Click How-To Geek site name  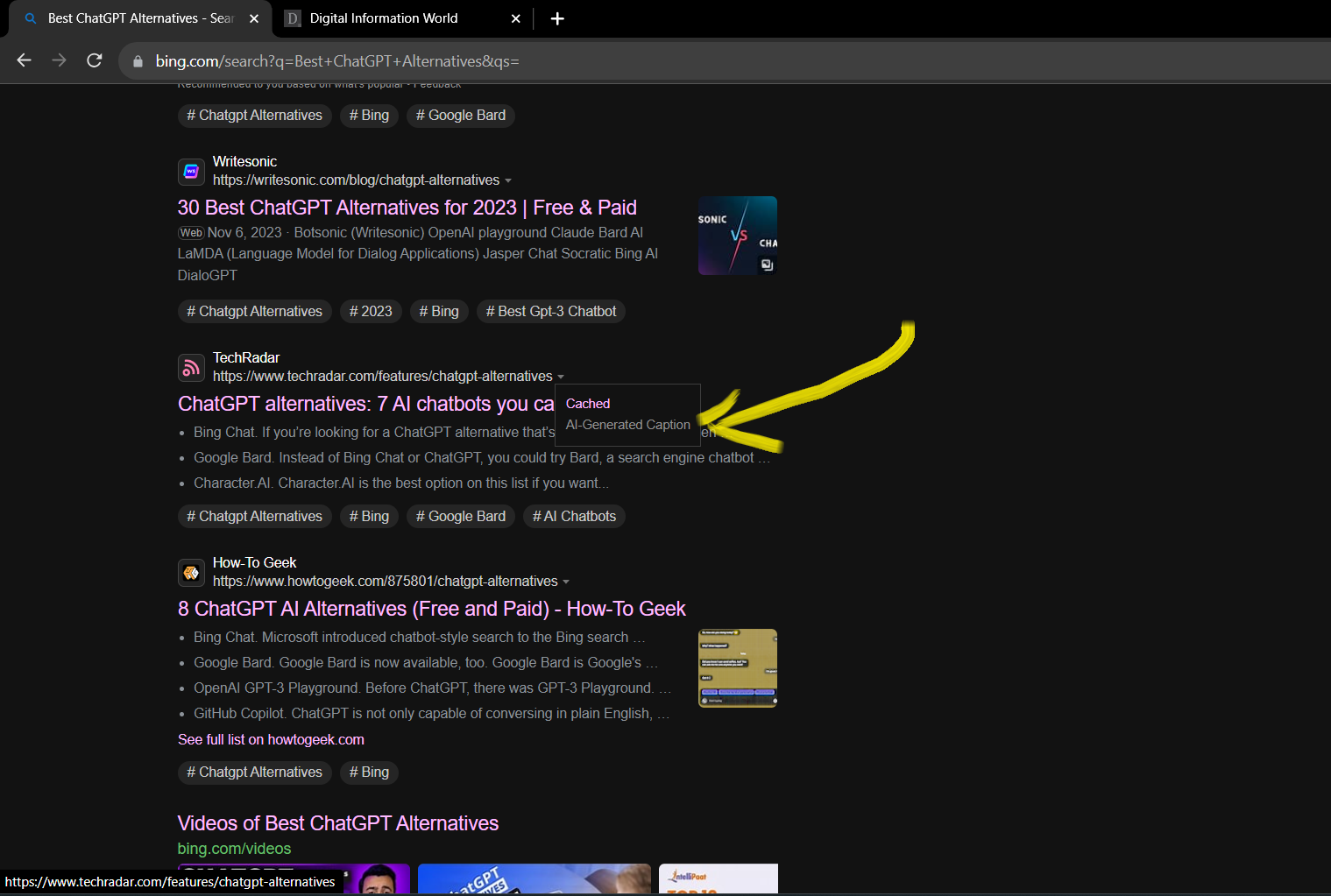point(254,562)
